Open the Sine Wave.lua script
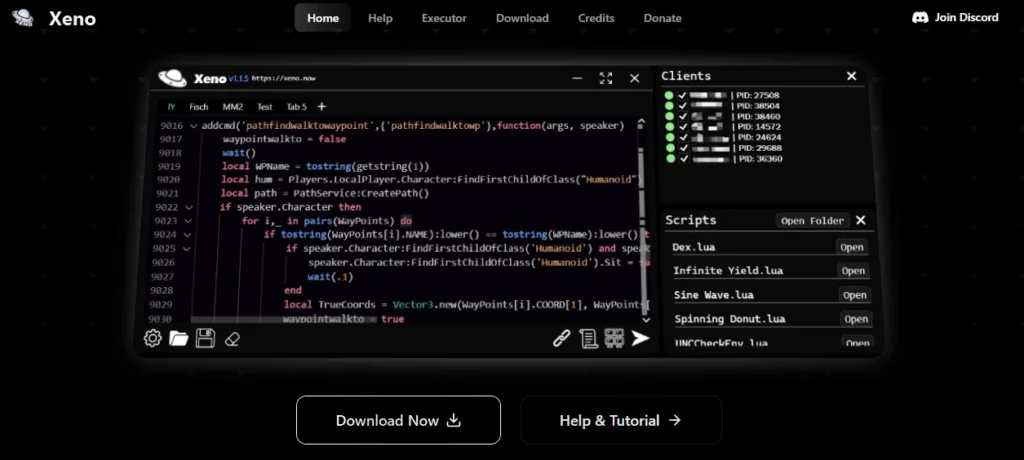This screenshot has height=460, width=1024. click(x=854, y=295)
